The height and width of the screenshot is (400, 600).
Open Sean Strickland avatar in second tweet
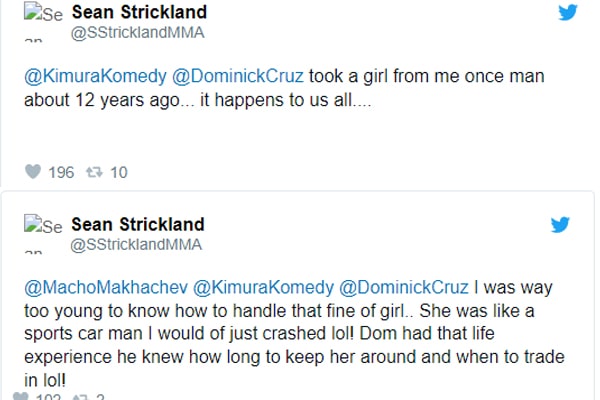[42, 233]
